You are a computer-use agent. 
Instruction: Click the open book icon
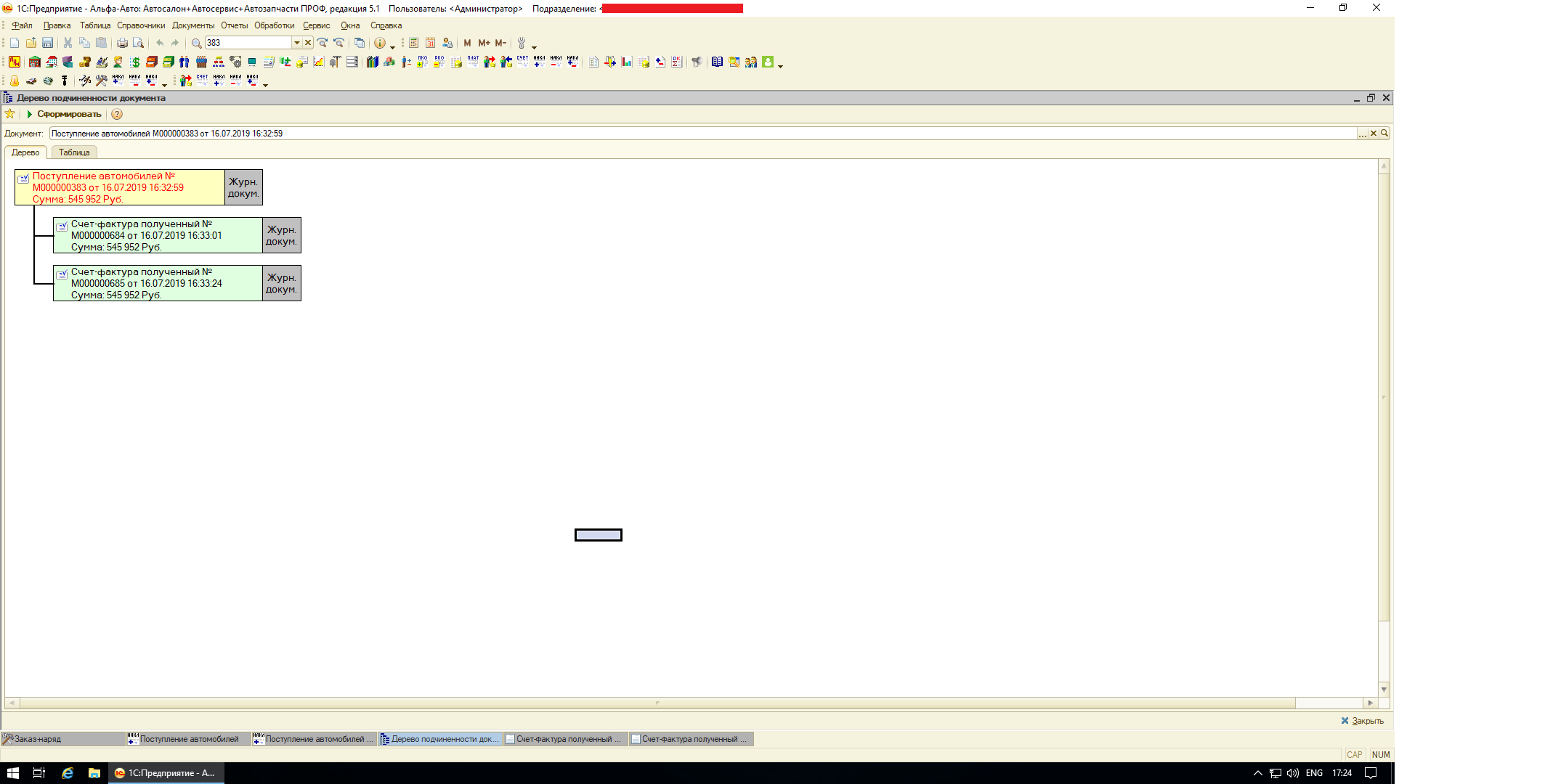tap(718, 62)
